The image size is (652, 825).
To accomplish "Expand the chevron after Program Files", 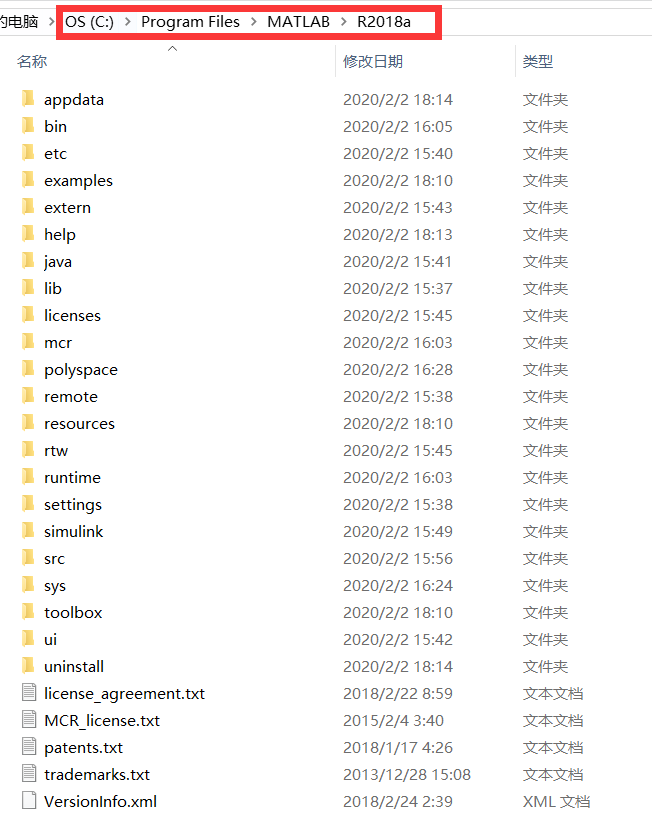I will click(254, 22).
